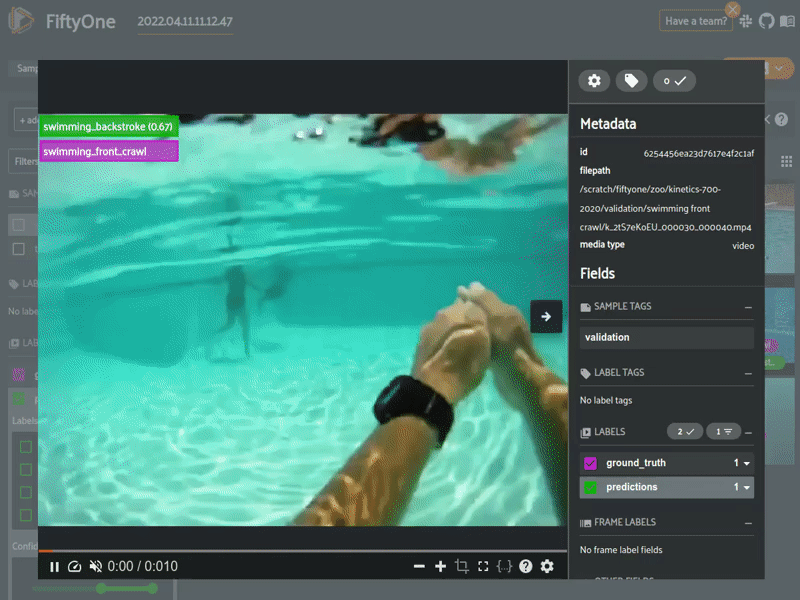Seek along the video progress bar
The width and height of the screenshot is (800, 600).
303,551
